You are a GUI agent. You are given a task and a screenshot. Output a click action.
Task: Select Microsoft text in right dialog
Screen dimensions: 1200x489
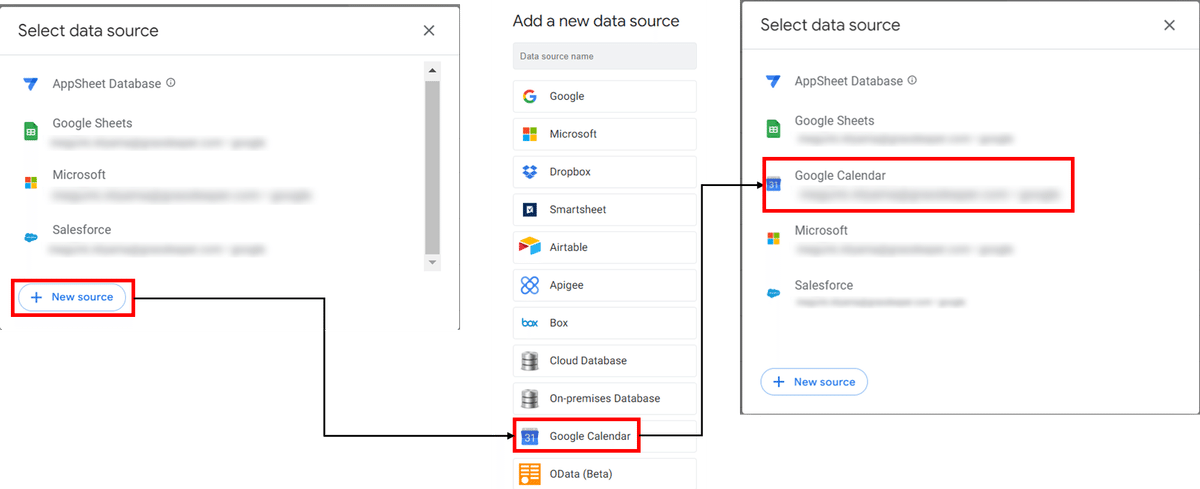click(821, 231)
